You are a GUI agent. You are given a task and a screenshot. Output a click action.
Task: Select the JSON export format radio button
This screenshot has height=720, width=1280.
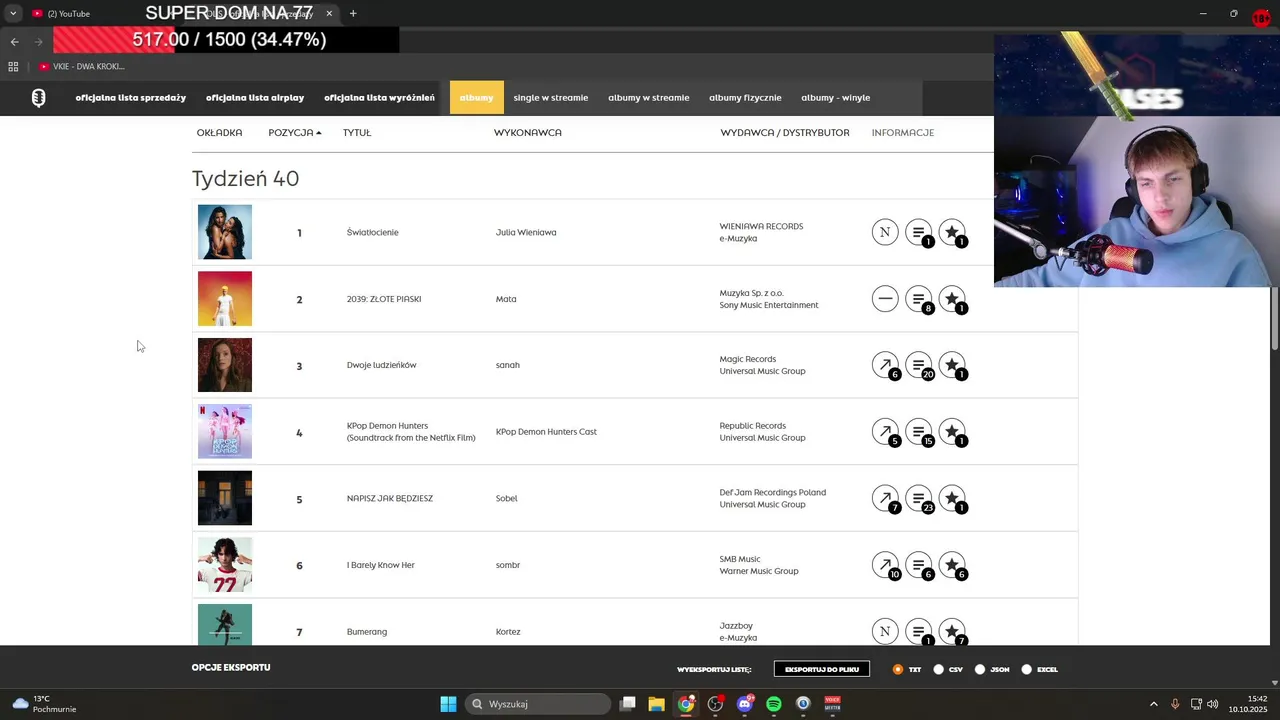pyautogui.click(x=980, y=669)
